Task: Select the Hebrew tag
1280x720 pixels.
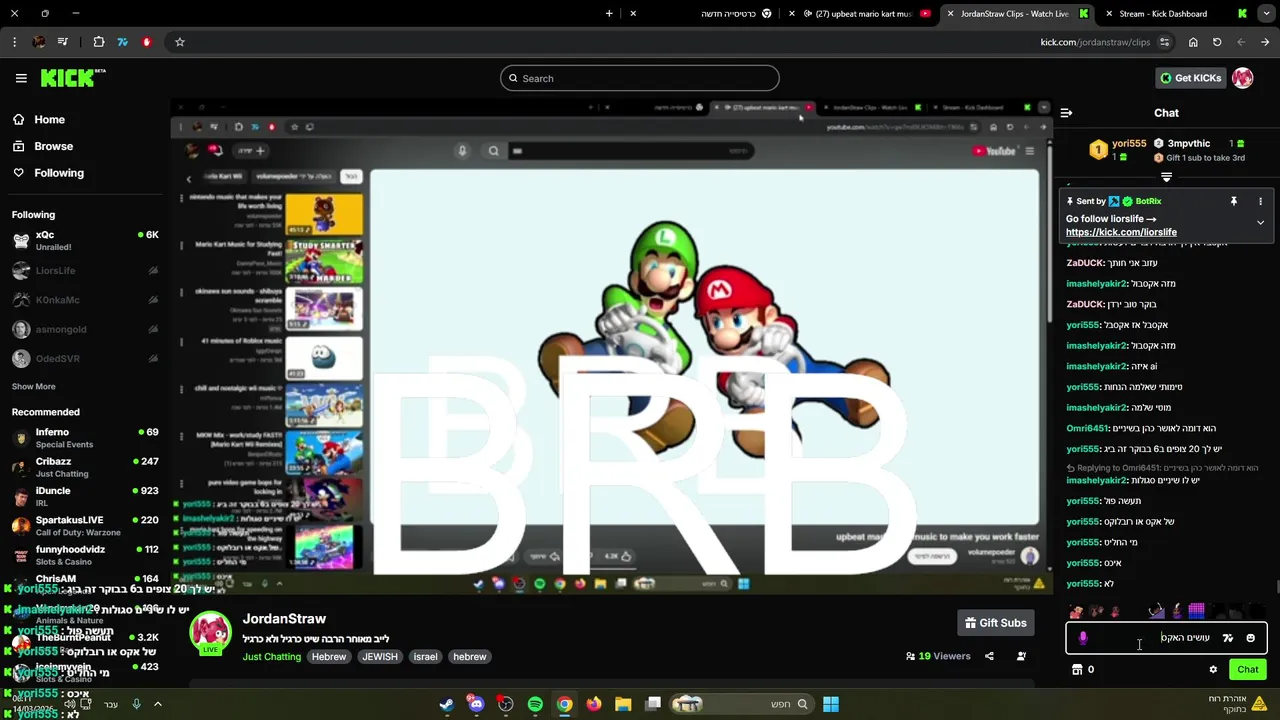Action: coord(329,657)
